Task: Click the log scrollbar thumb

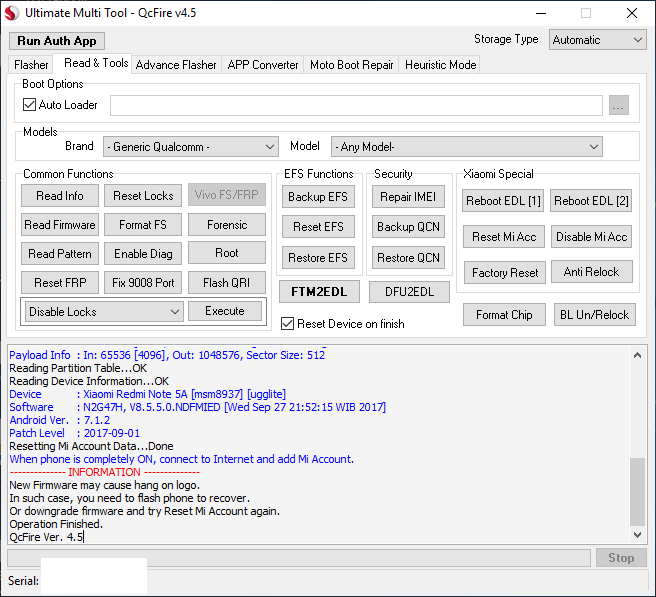Action: click(637, 492)
